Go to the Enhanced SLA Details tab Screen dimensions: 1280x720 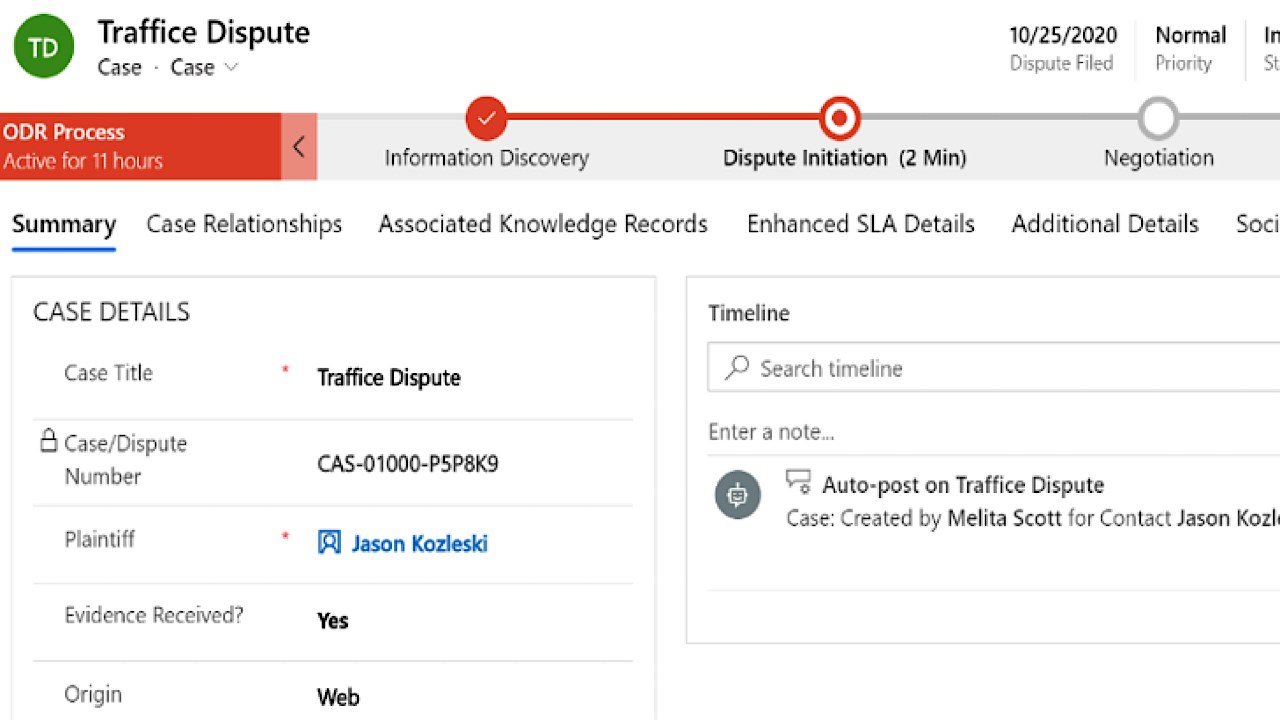click(x=861, y=224)
